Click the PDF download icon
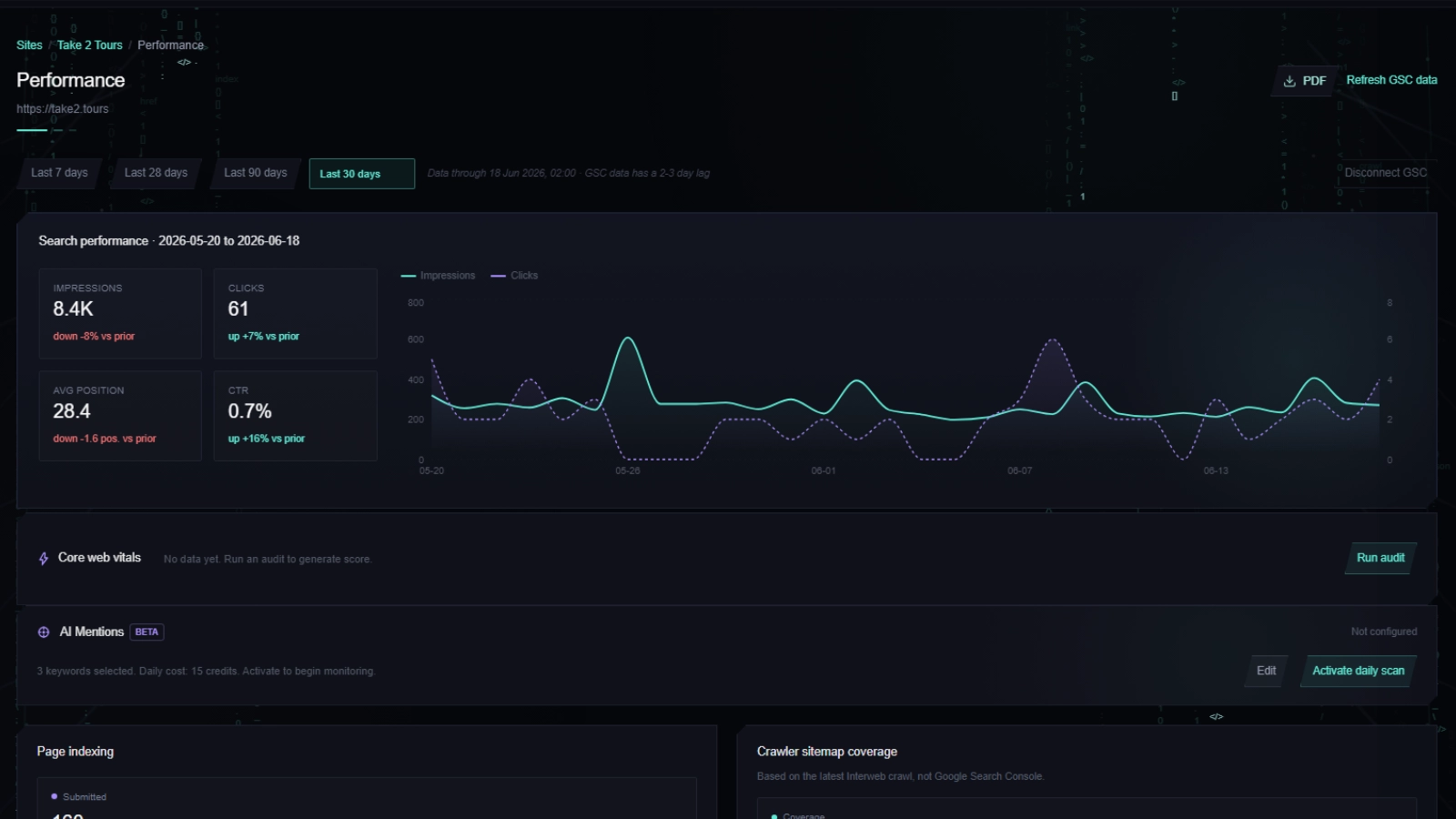The image size is (1456, 819). pyautogui.click(x=1289, y=81)
